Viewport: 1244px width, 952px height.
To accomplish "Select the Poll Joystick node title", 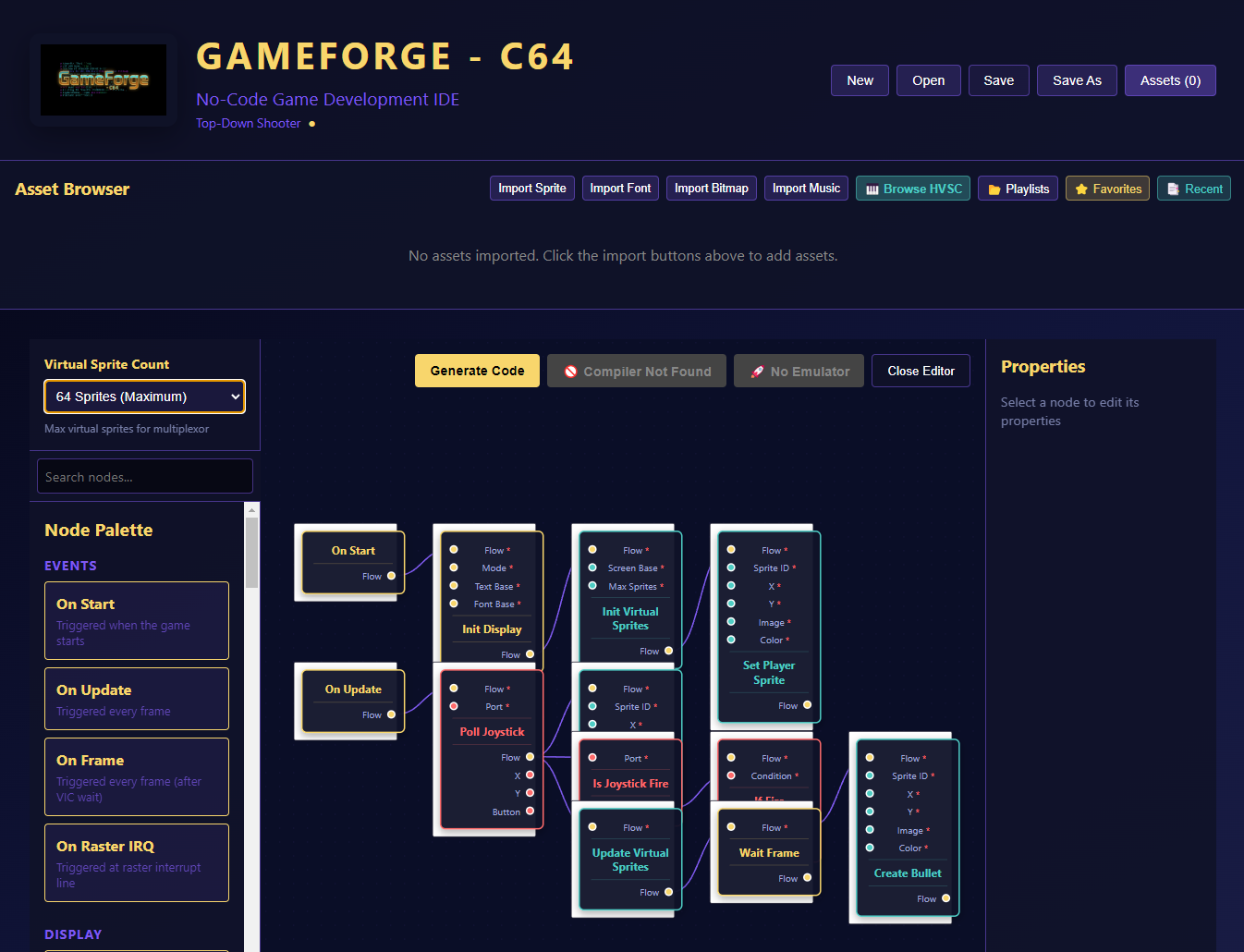I will coord(492,732).
